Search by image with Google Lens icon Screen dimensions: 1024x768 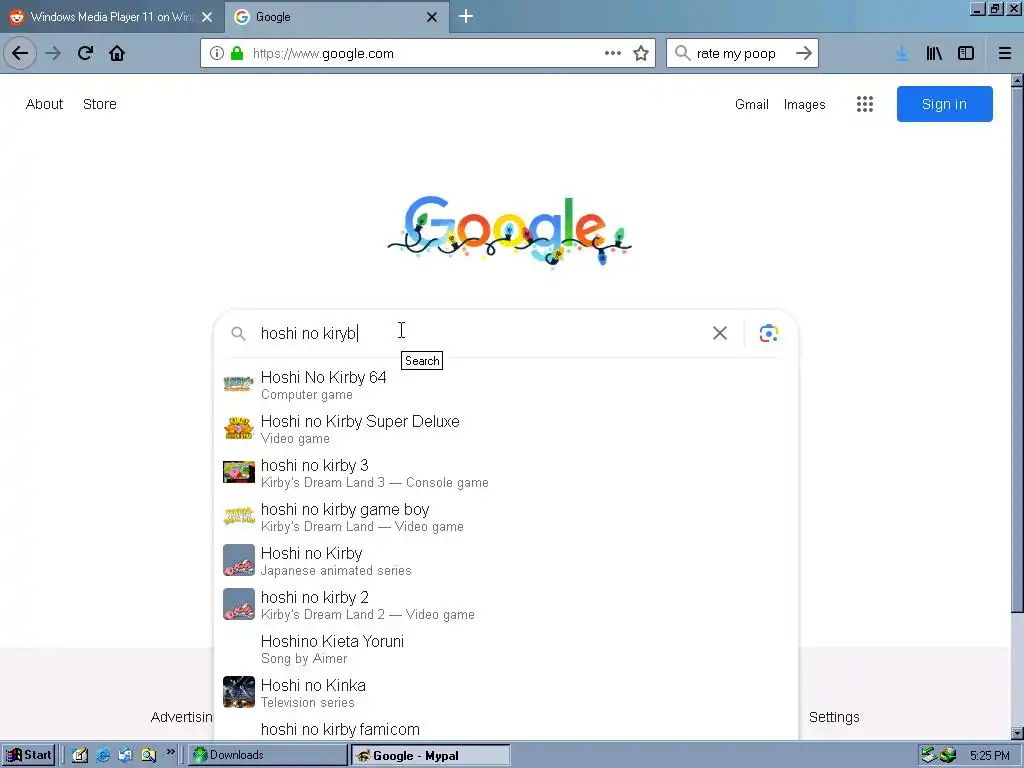coord(769,333)
